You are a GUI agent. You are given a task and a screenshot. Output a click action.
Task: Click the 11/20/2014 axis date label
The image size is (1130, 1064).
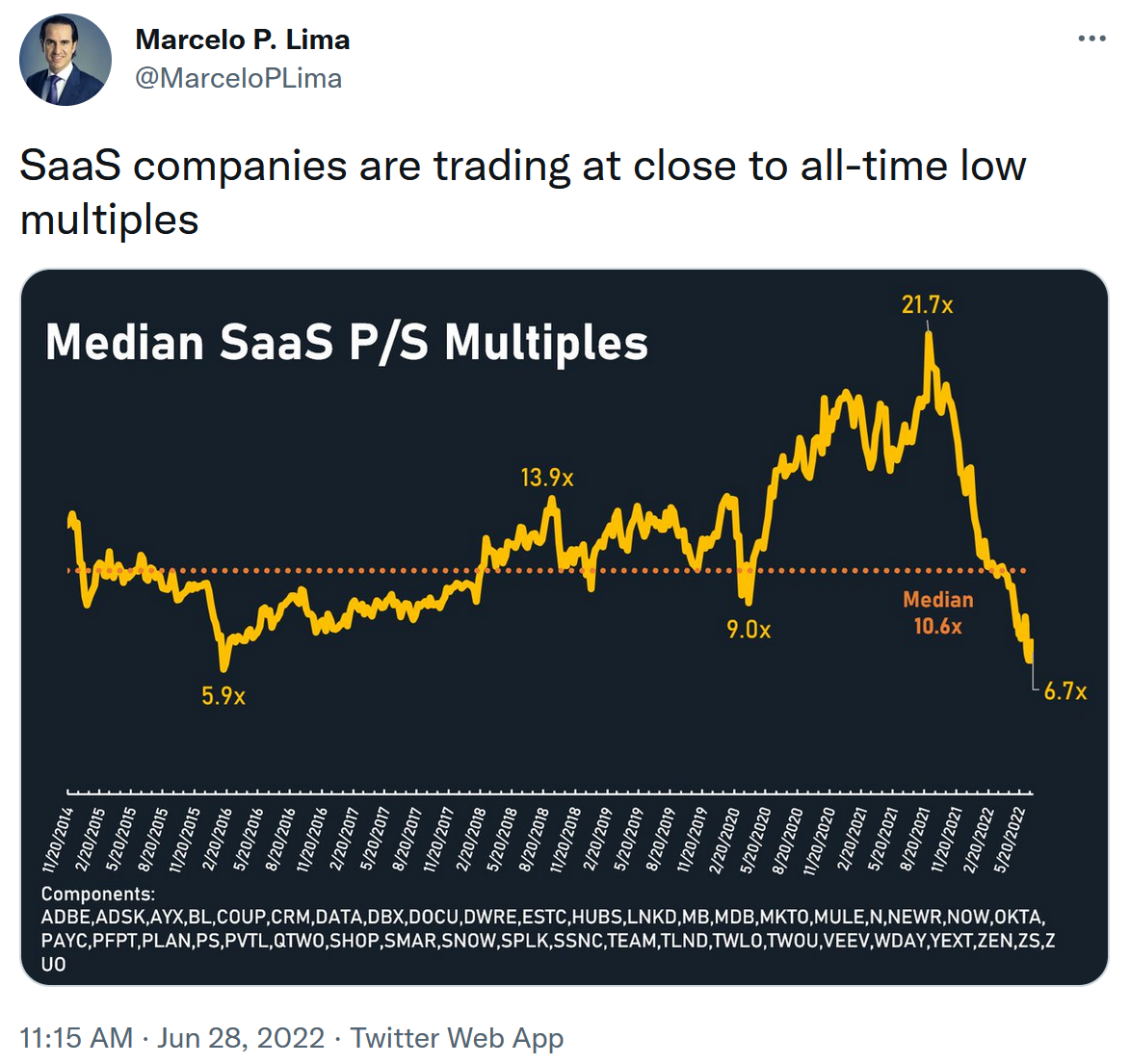click(x=58, y=840)
